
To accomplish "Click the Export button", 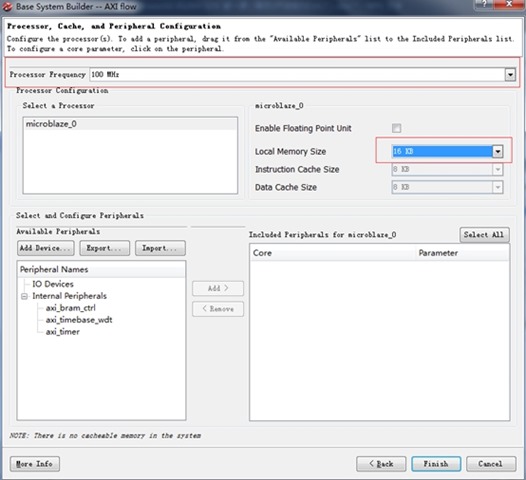I will (104, 248).
